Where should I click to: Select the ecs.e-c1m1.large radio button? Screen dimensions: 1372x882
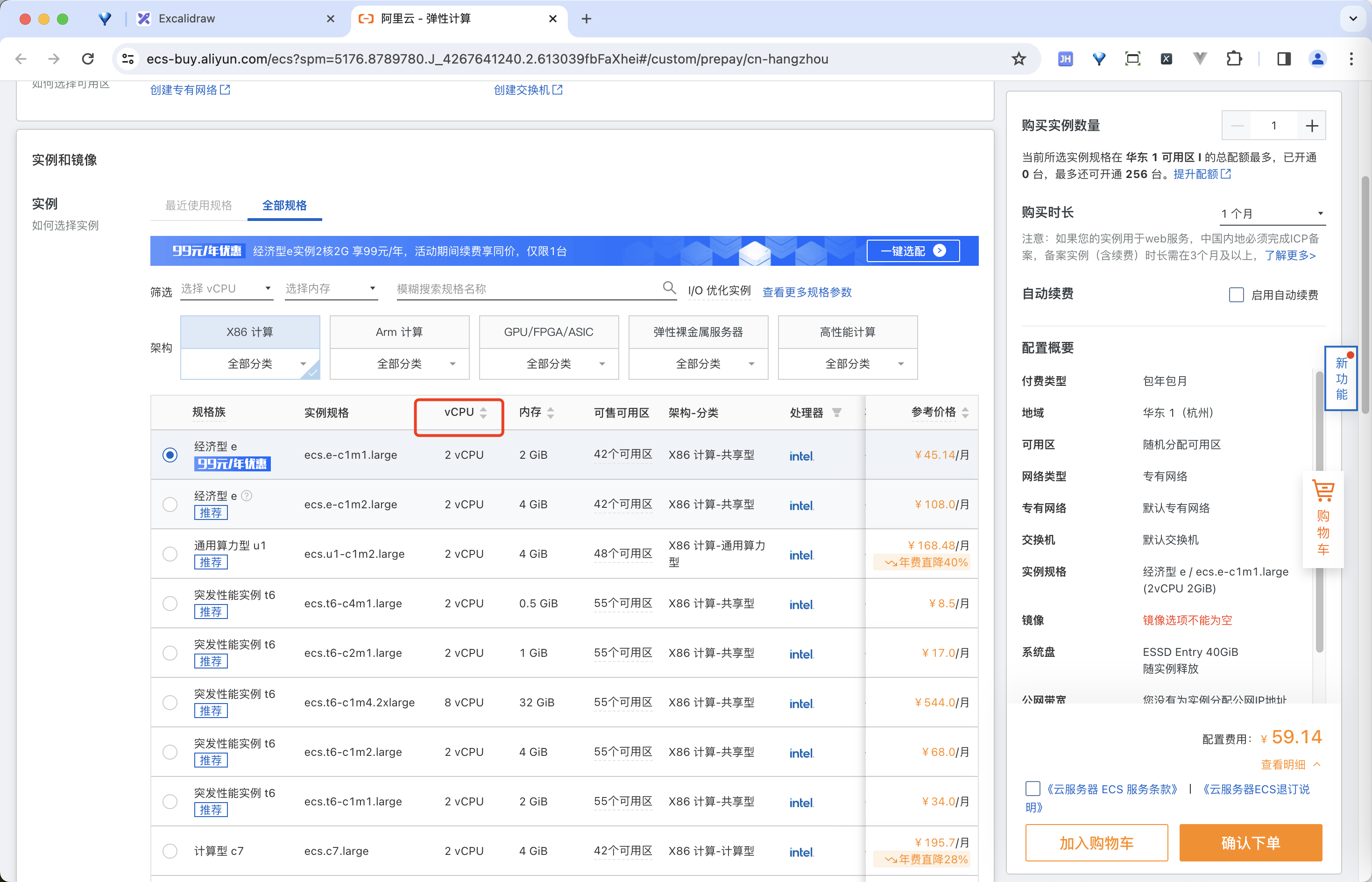(170, 455)
